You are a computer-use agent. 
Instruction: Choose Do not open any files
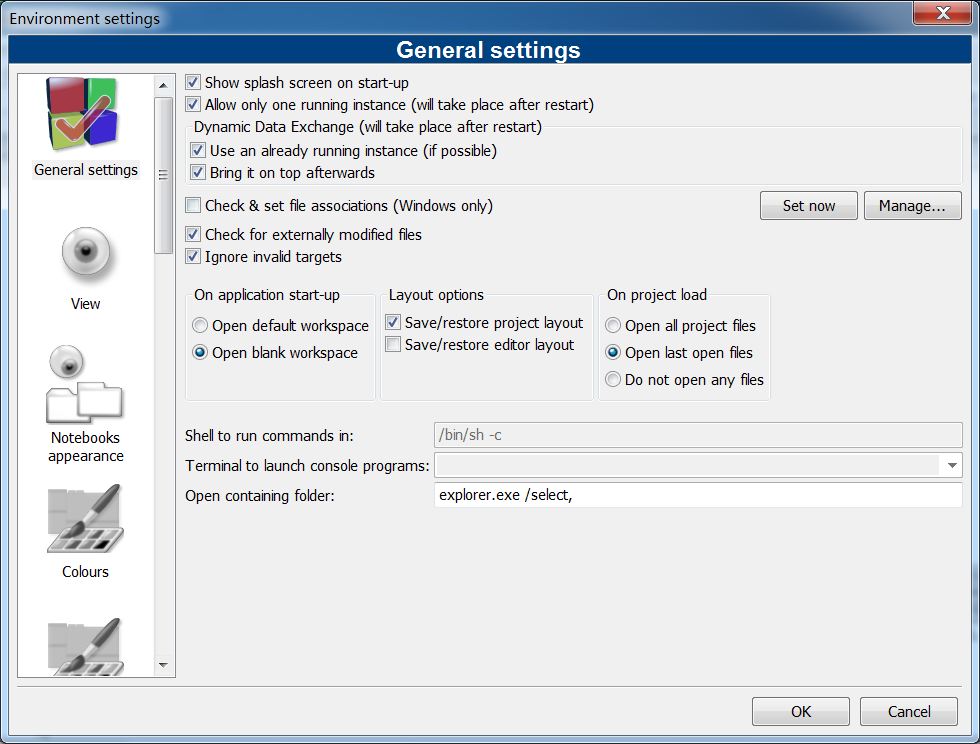[x=614, y=380]
